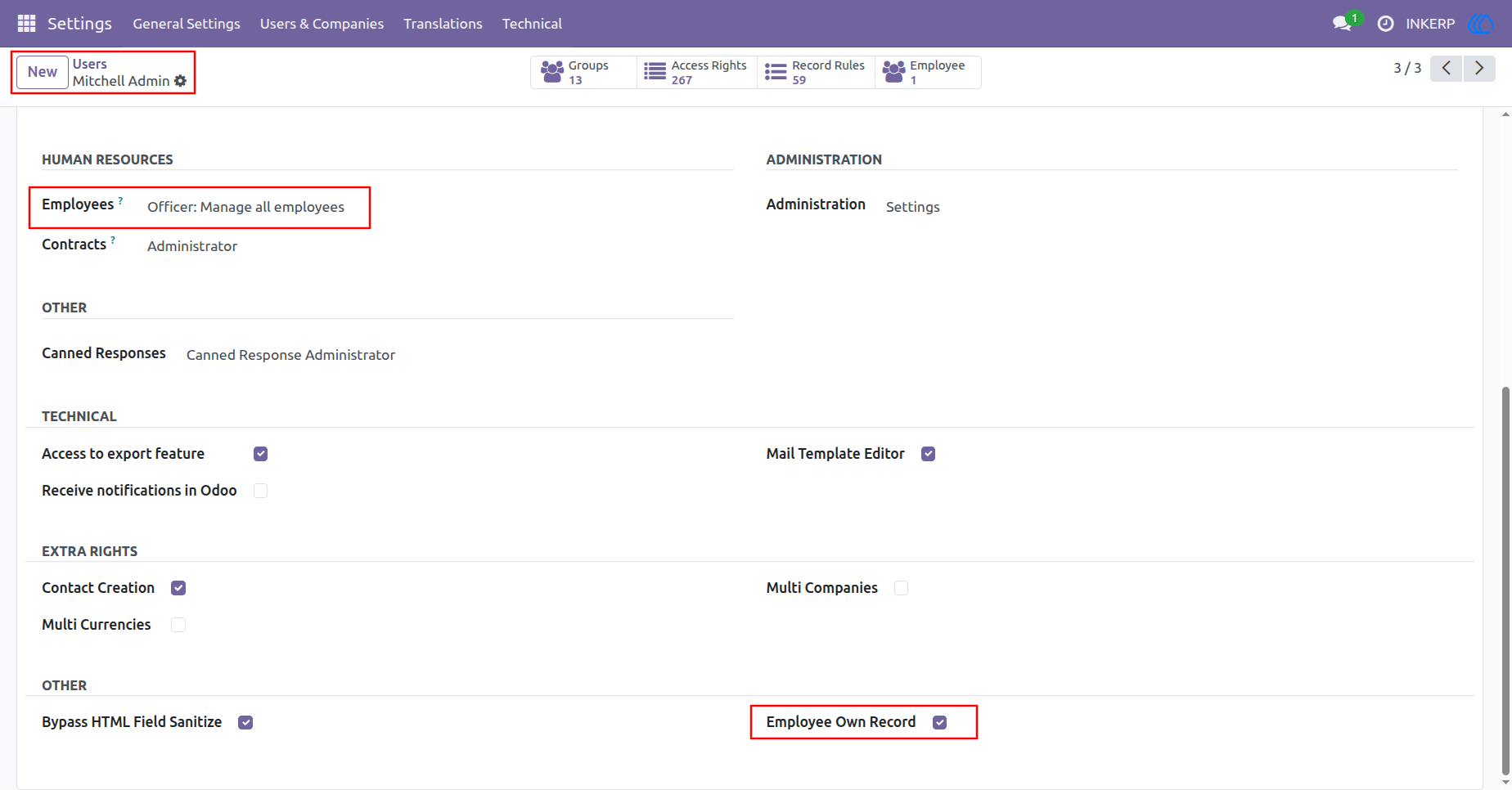The height and width of the screenshot is (790, 1512).
Task: Go to next record arrow
Action: click(1479, 68)
